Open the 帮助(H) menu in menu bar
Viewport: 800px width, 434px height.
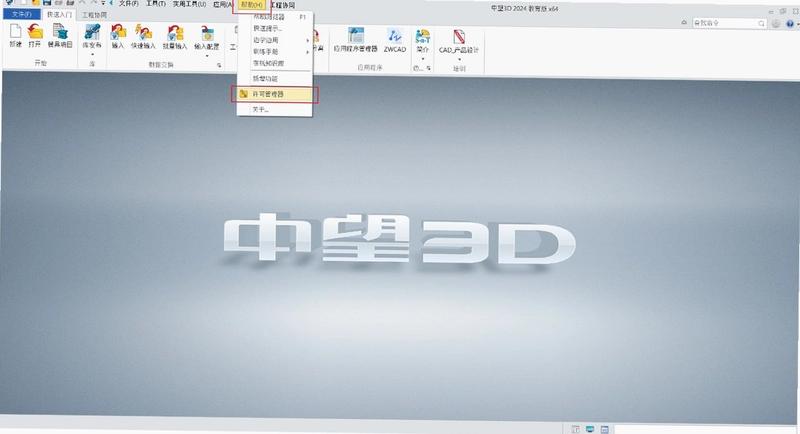pyautogui.click(x=252, y=5)
